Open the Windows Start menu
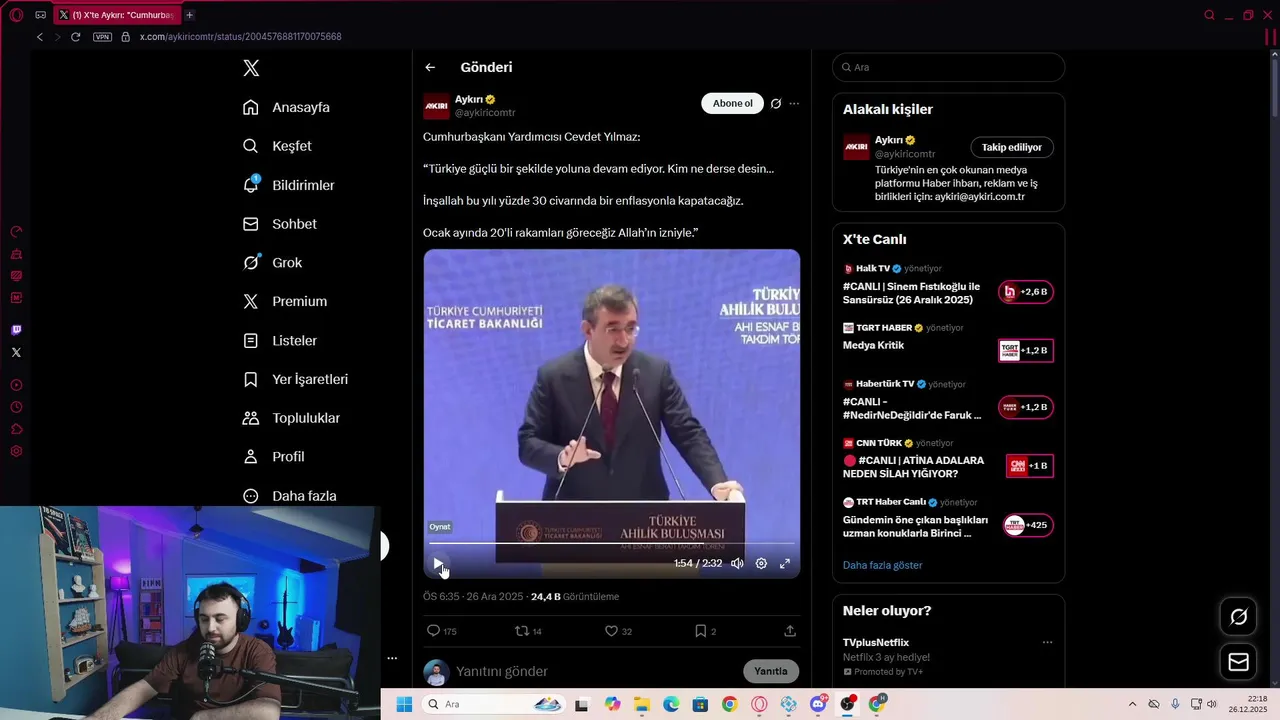 coord(404,704)
